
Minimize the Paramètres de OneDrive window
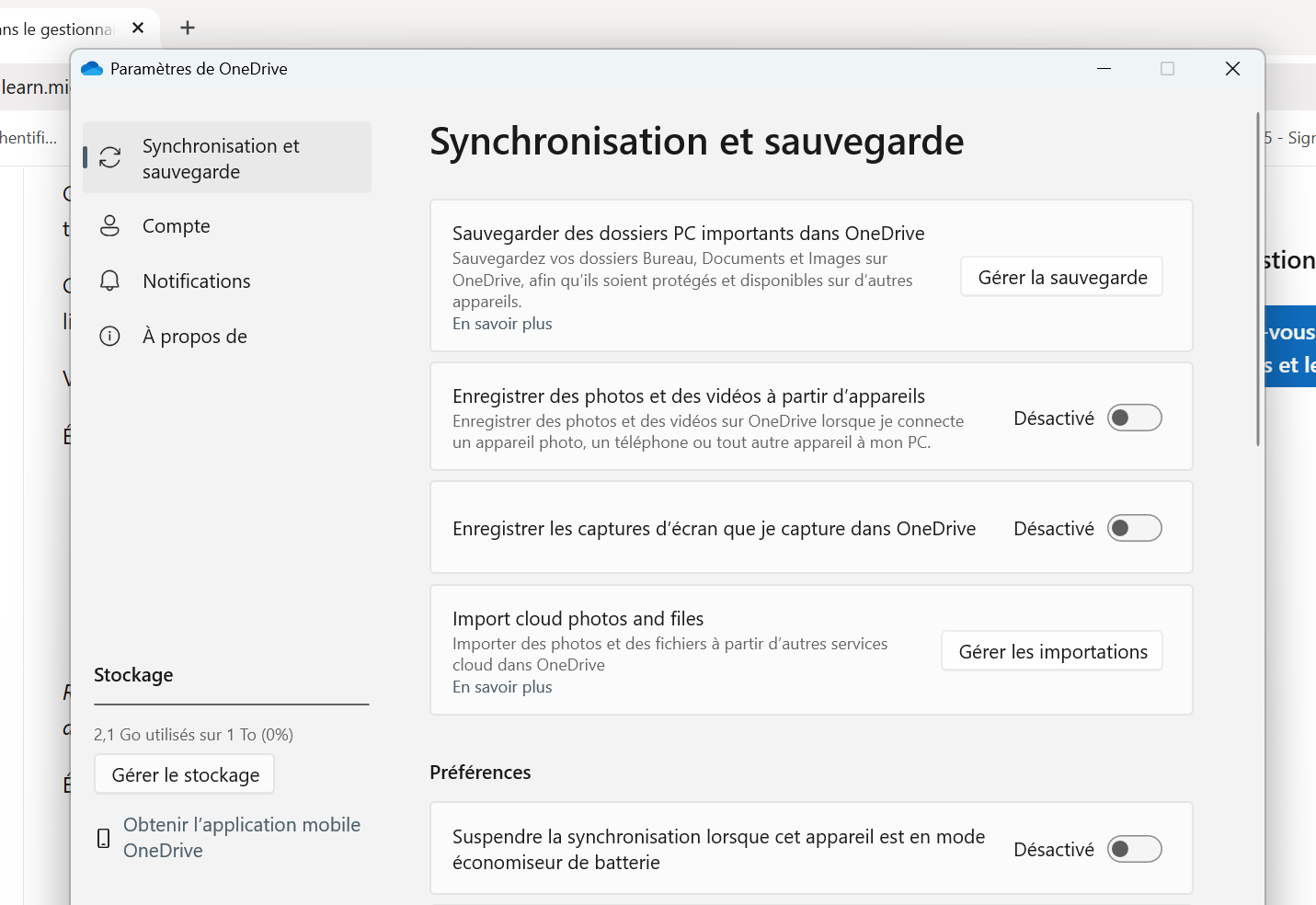coord(1104,69)
